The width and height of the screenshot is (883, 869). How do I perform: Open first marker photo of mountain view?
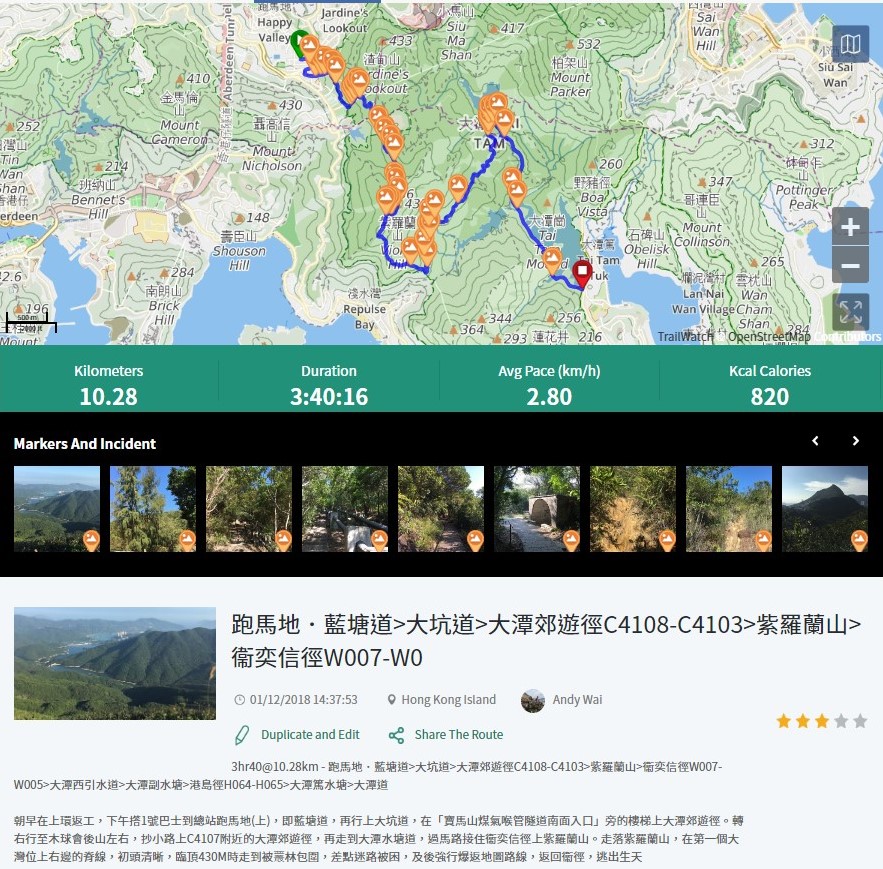pyautogui.click(x=57, y=508)
